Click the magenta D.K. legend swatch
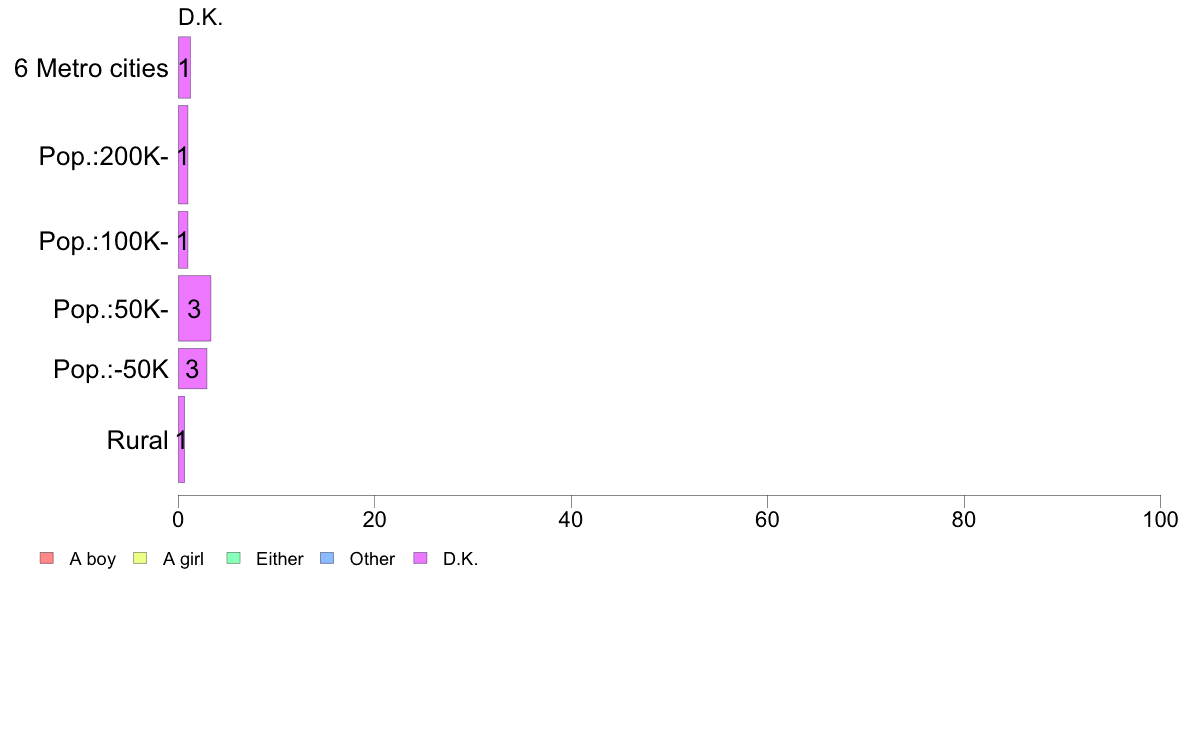This screenshot has width=1188, height=736. click(x=420, y=559)
